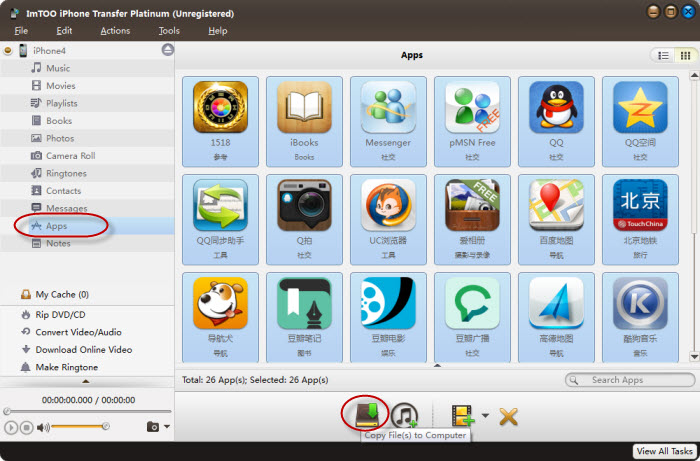Image resolution: width=700 pixels, height=461 pixels.
Task: Open the add files dropdown arrow
Action: pos(485,415)
